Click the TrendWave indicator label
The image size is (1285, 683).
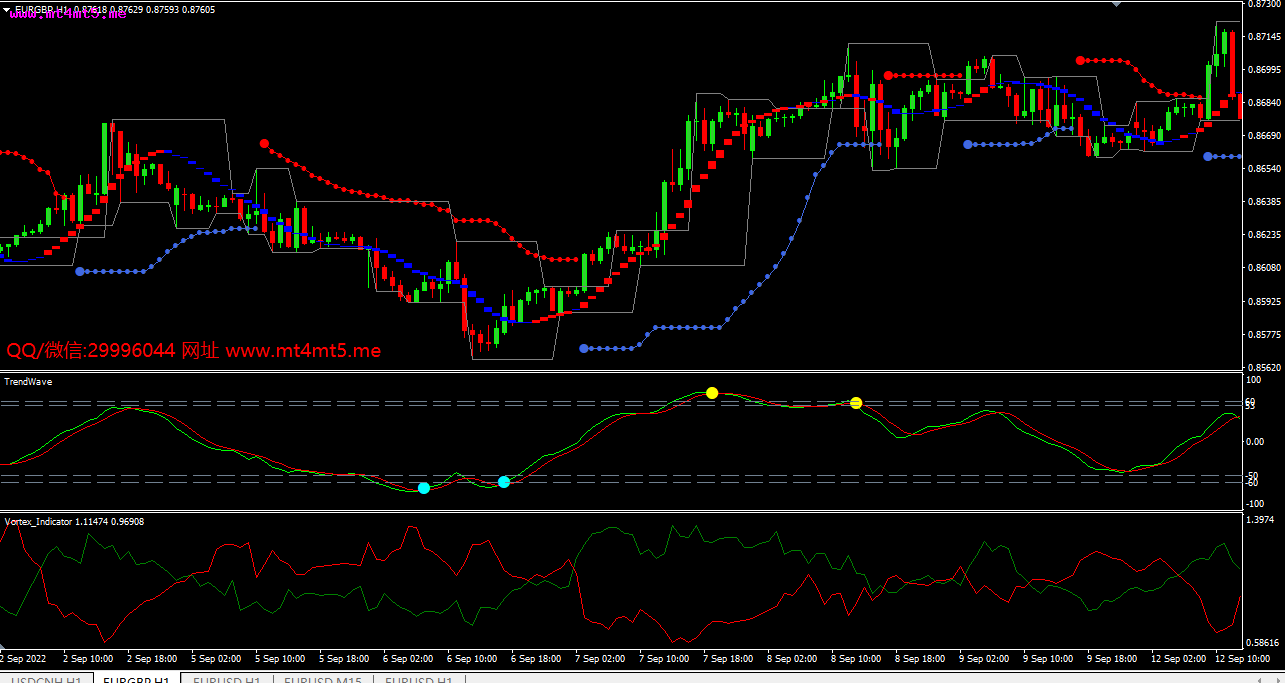click(29, 382)
